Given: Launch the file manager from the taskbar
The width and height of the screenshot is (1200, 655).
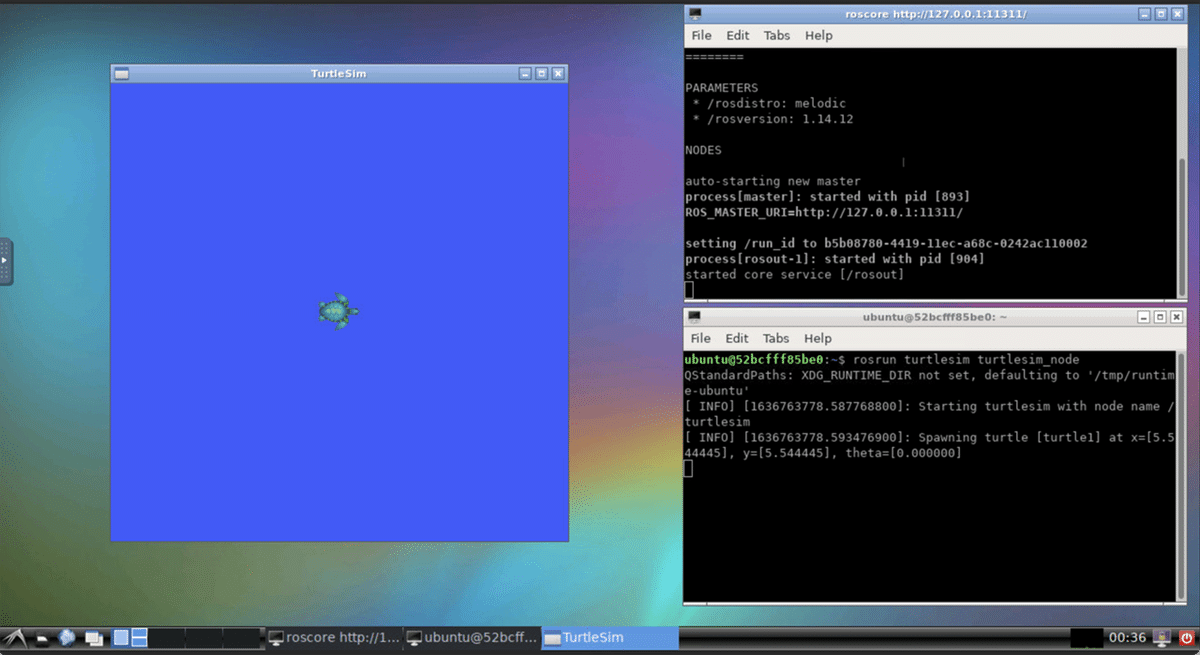Looking at the screenshot, I should click(43, 638).
